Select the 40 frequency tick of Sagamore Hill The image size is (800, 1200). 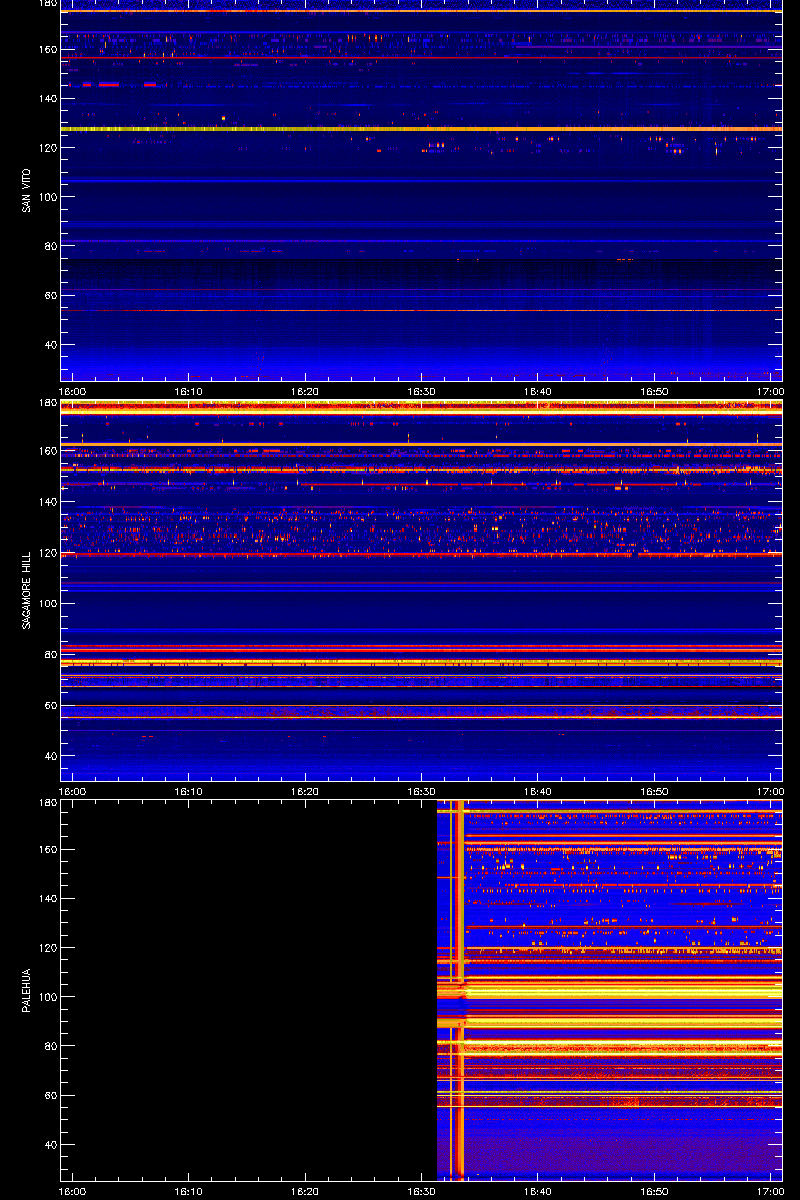(x=49, y=756)
